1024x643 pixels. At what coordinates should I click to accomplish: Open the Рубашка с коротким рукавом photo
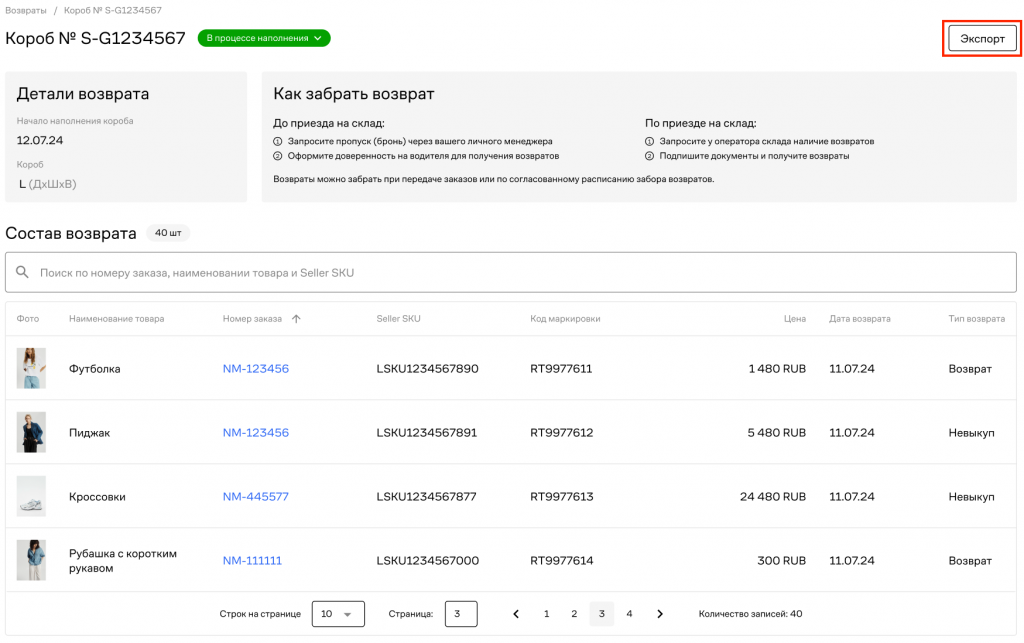31,560
